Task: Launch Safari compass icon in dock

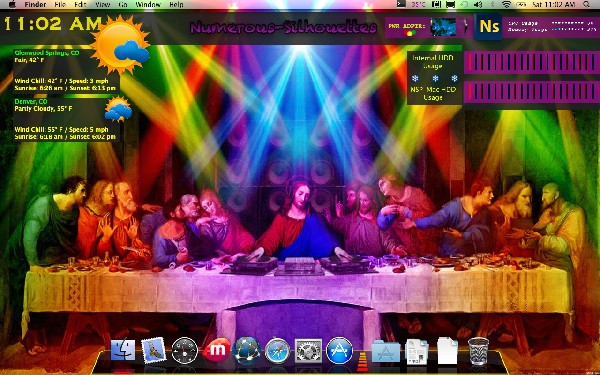Action: [x=277, y=351]
